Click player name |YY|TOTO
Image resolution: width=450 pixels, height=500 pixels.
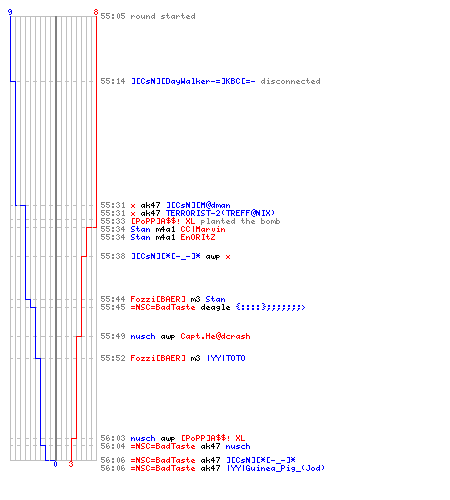tap(226, 358)
